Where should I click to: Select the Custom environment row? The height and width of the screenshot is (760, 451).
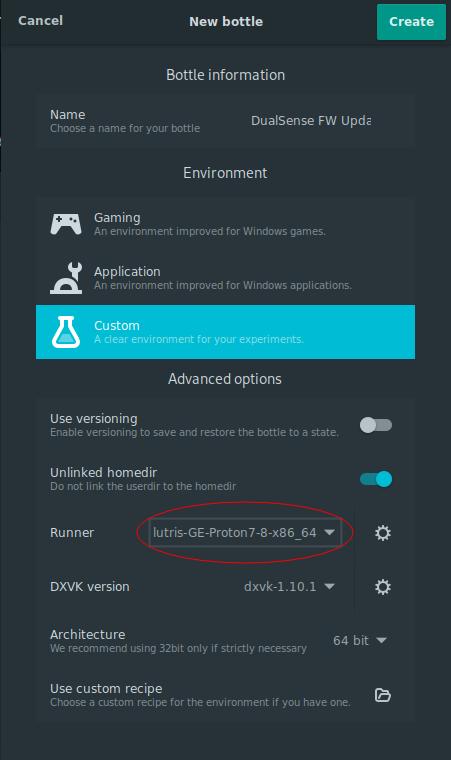(x=226, y=332)
